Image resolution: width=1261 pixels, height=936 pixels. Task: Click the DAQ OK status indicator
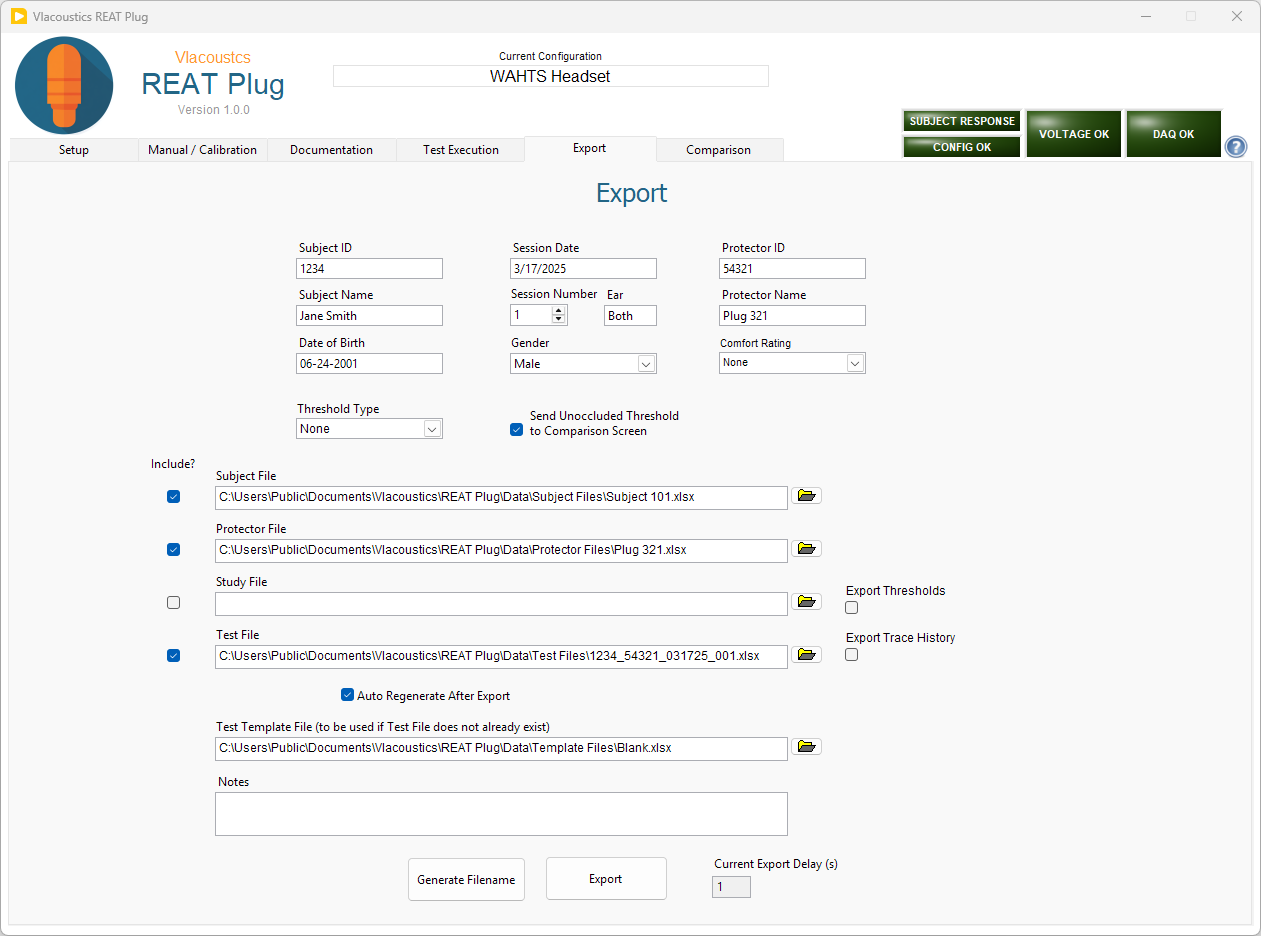[1173, 134]
